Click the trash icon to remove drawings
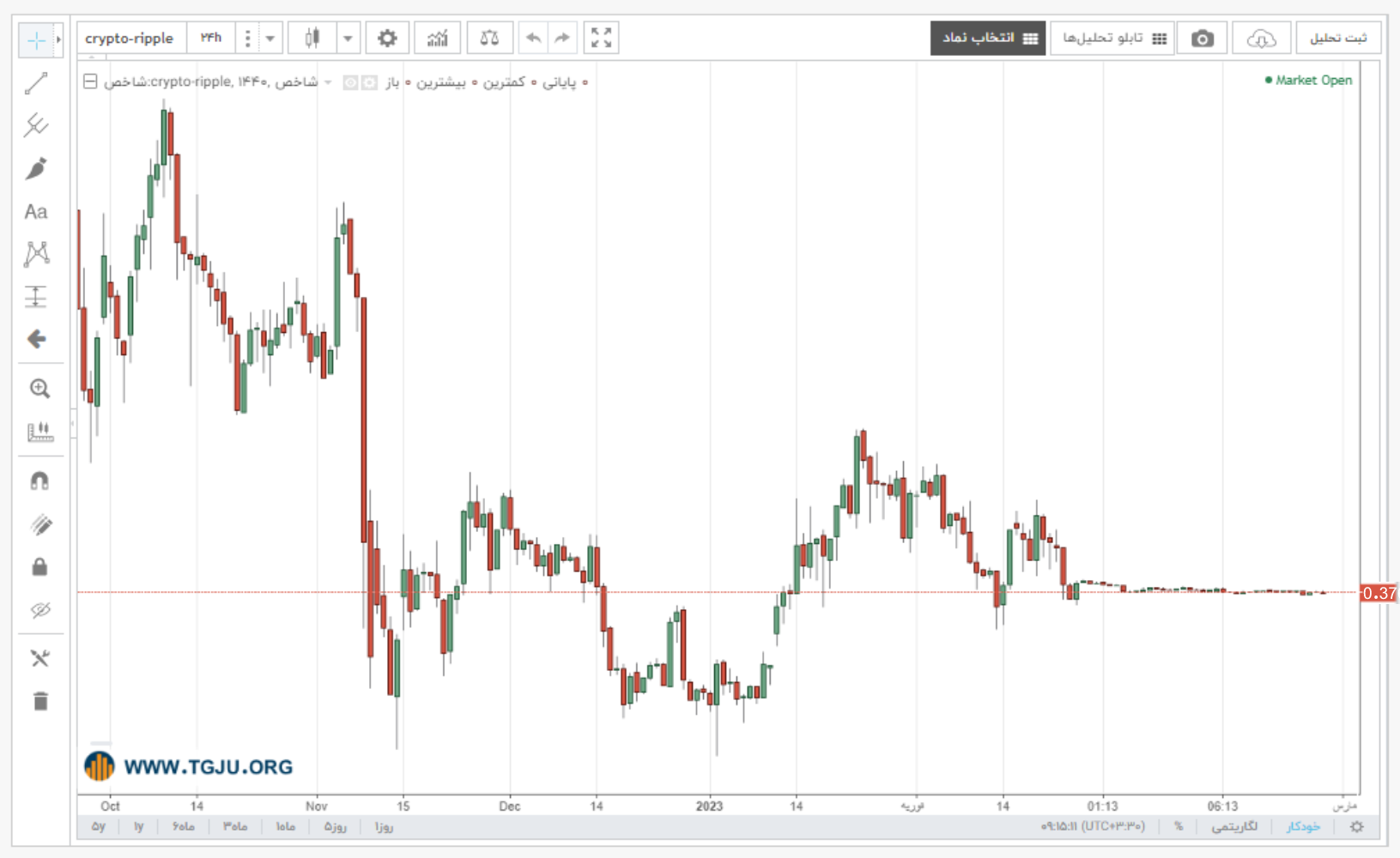This screenshot has width=1400, height=858. coord(39,701)
